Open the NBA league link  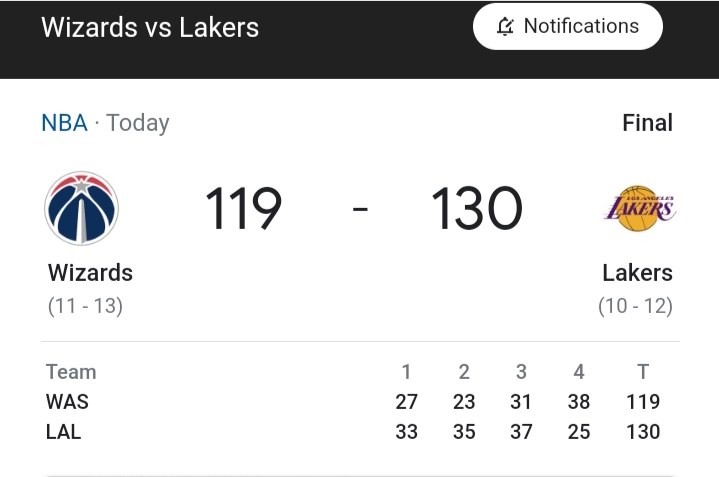pyautogui.click(x=64, y=123)
